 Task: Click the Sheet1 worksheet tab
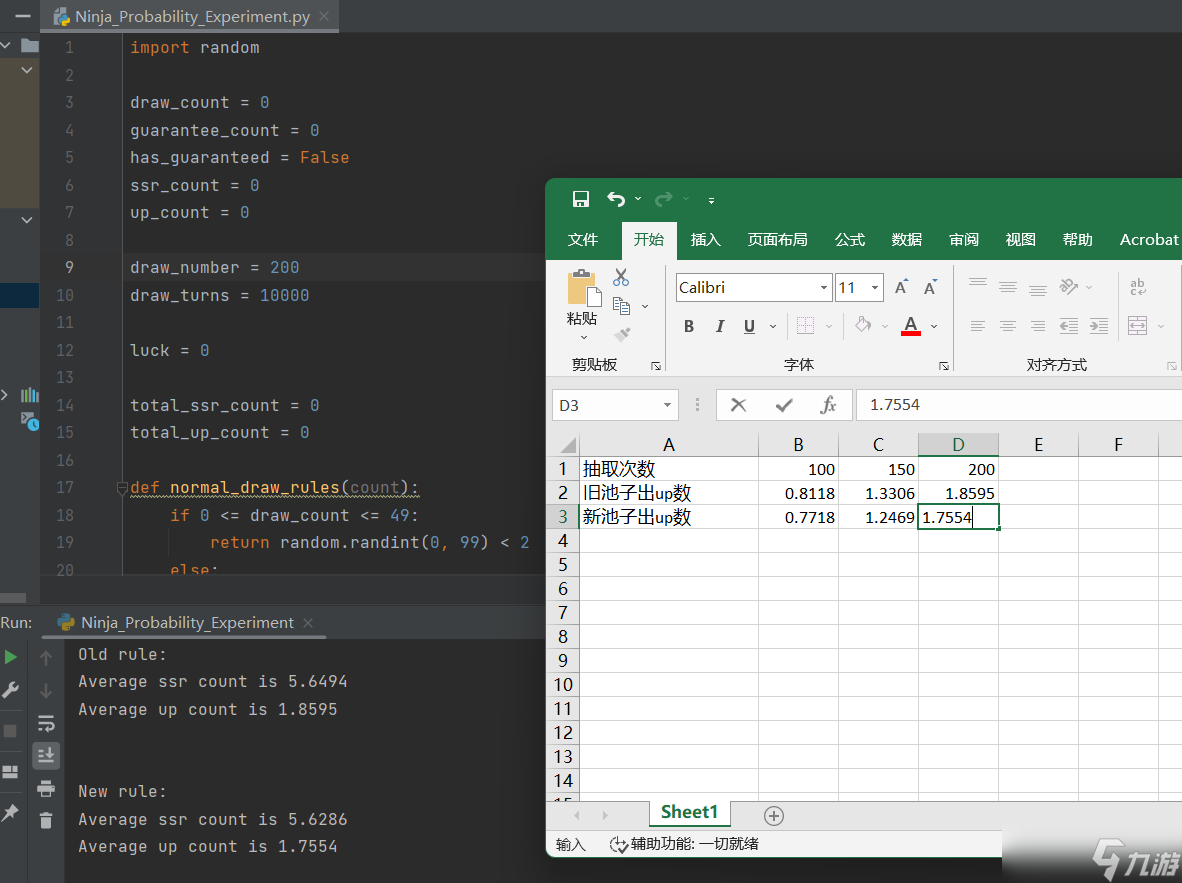(x=689, y=812)
